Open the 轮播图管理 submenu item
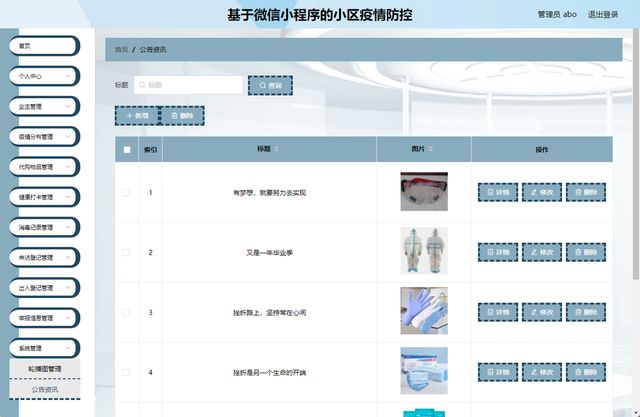Screen dimensions: 640x417 (44, 369)
